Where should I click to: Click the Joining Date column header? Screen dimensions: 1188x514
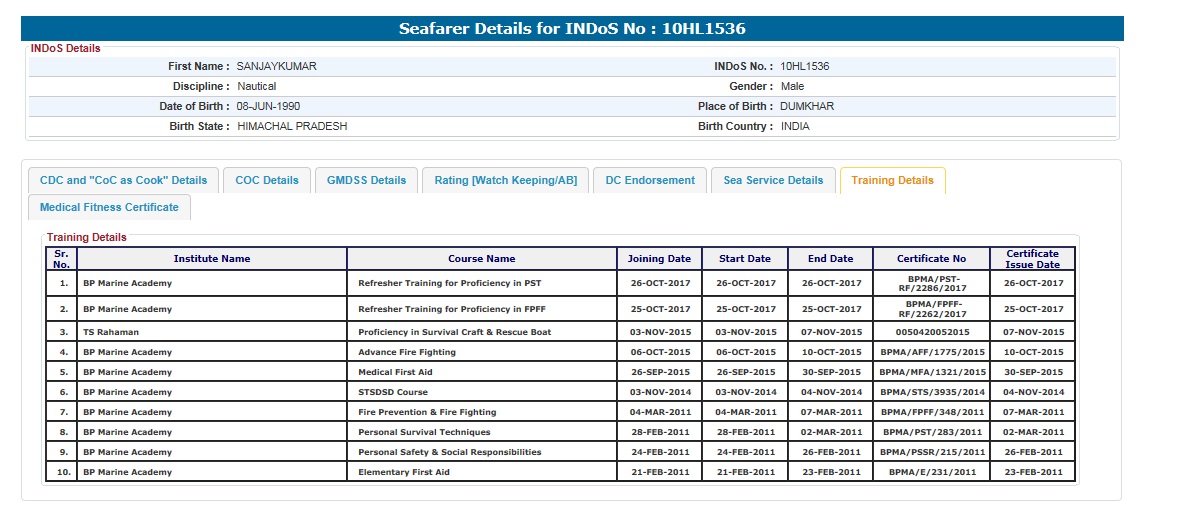(x=659, y=259)
